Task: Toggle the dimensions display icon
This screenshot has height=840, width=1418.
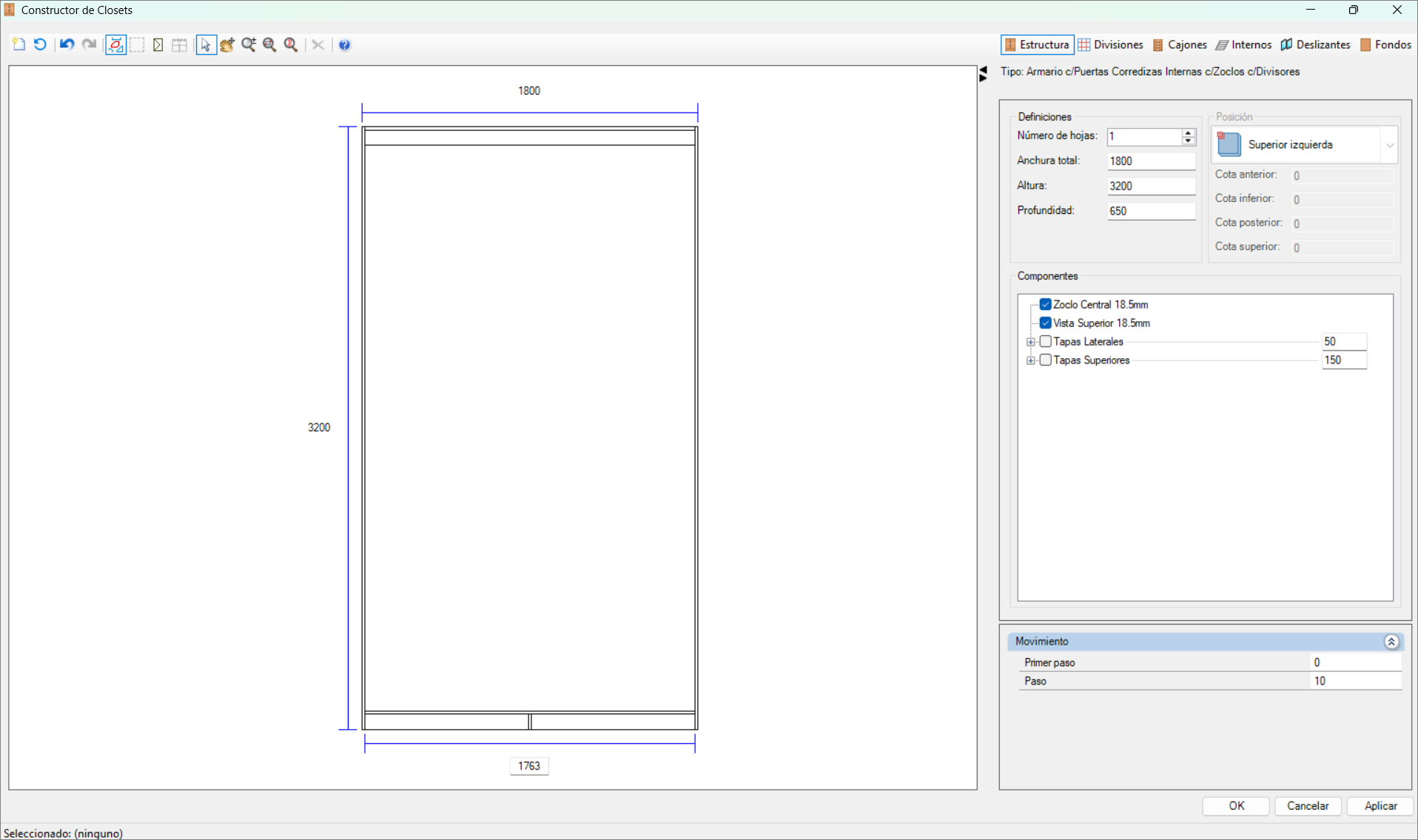Action: pos(115,44)
